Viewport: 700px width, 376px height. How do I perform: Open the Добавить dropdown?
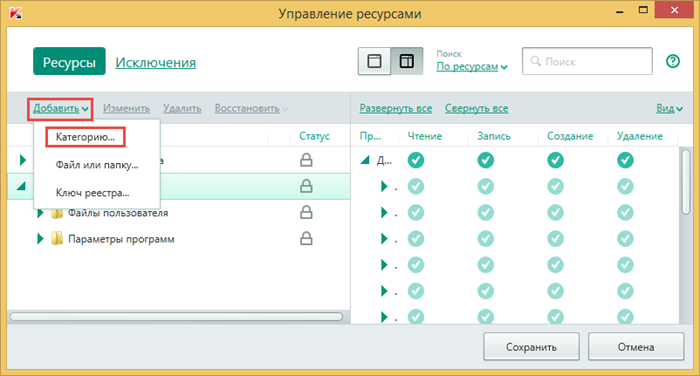pyautogui.click(x=60, y=109)
